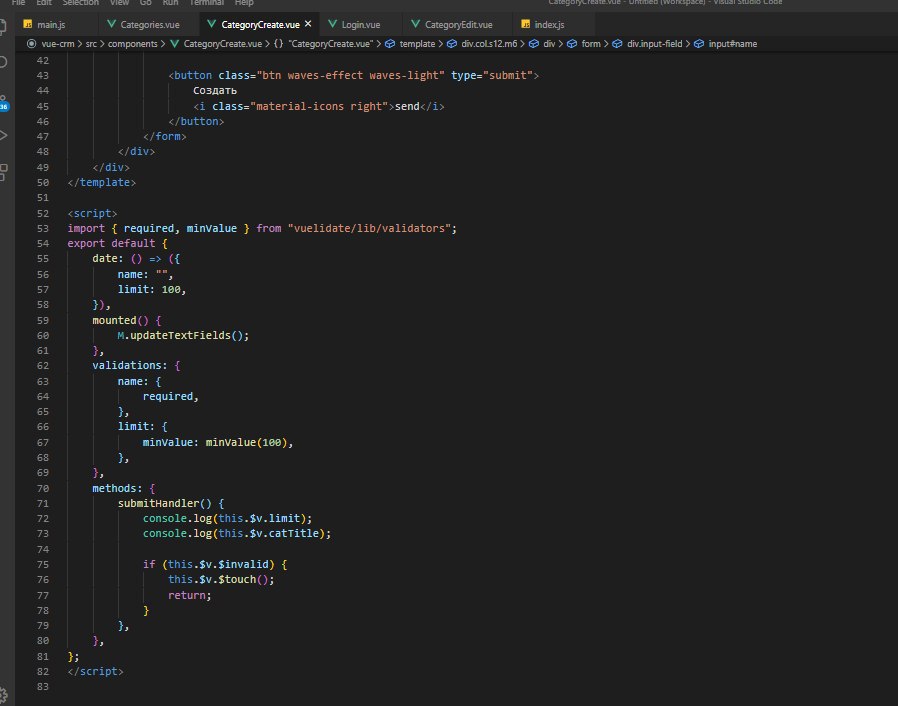Open Source Control view with 36 badge
This screenshot has height=706, width=898.
click(3, 102)
